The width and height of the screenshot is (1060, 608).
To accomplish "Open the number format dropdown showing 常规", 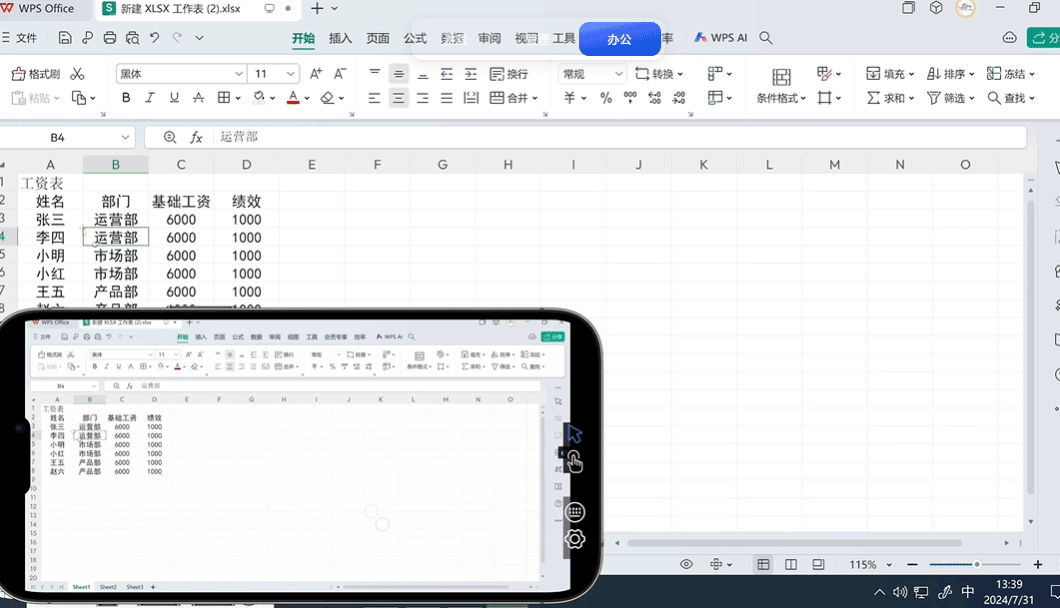I will [x=618, y=74].
